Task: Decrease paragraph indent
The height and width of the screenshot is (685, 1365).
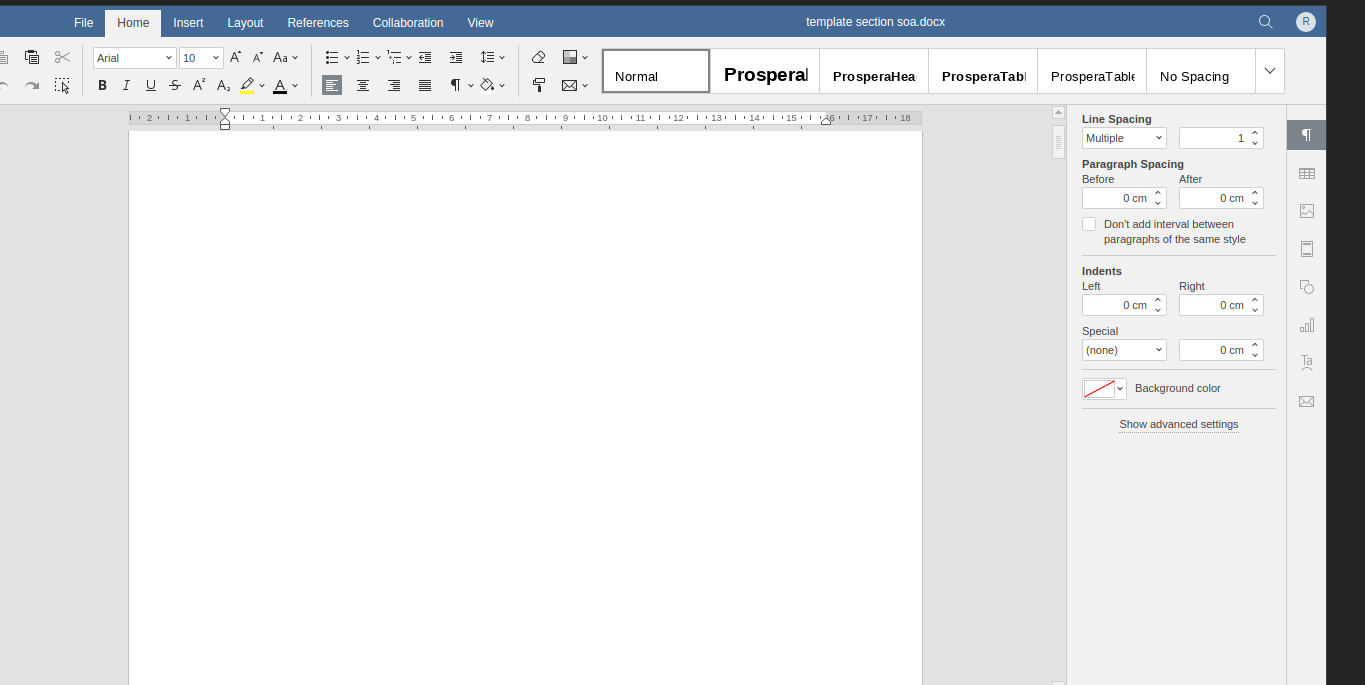Action: pos(425,58)
